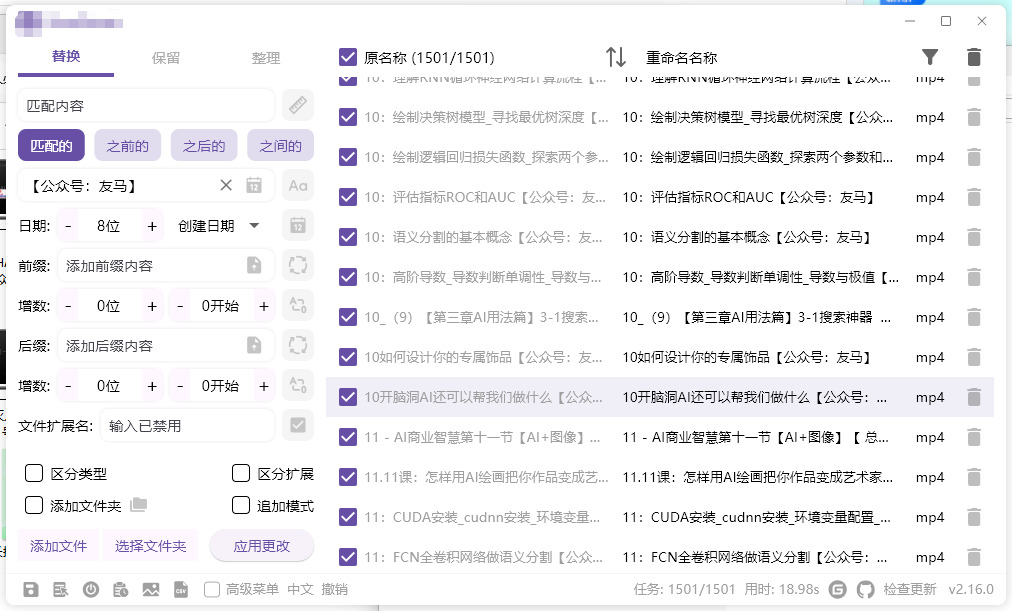Viewport: 1012px width, 611px height.
Task: Click the 重命名名称 column header
Action: coord(682,57)
